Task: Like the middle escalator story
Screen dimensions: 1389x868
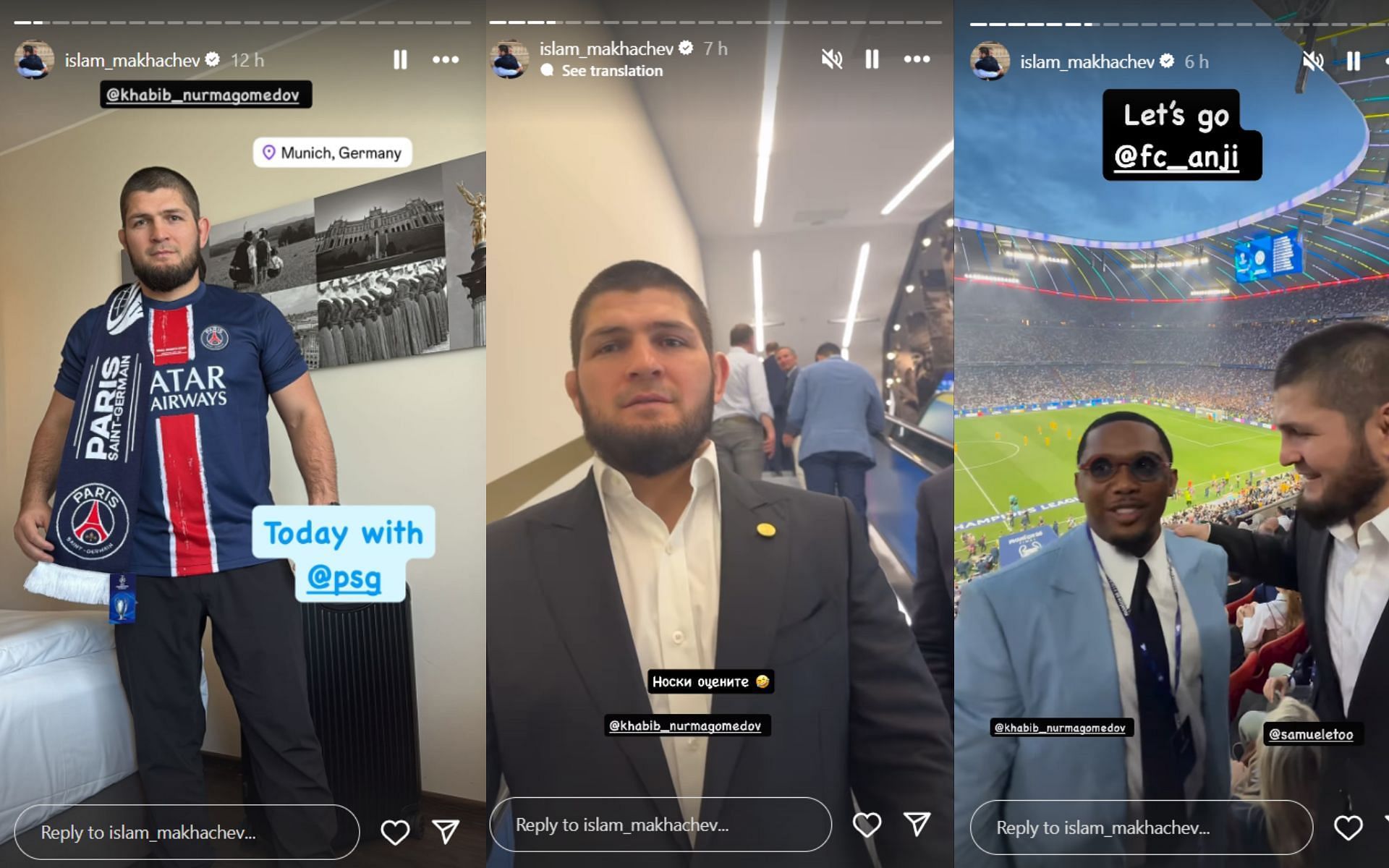Action: pos(867,825)
